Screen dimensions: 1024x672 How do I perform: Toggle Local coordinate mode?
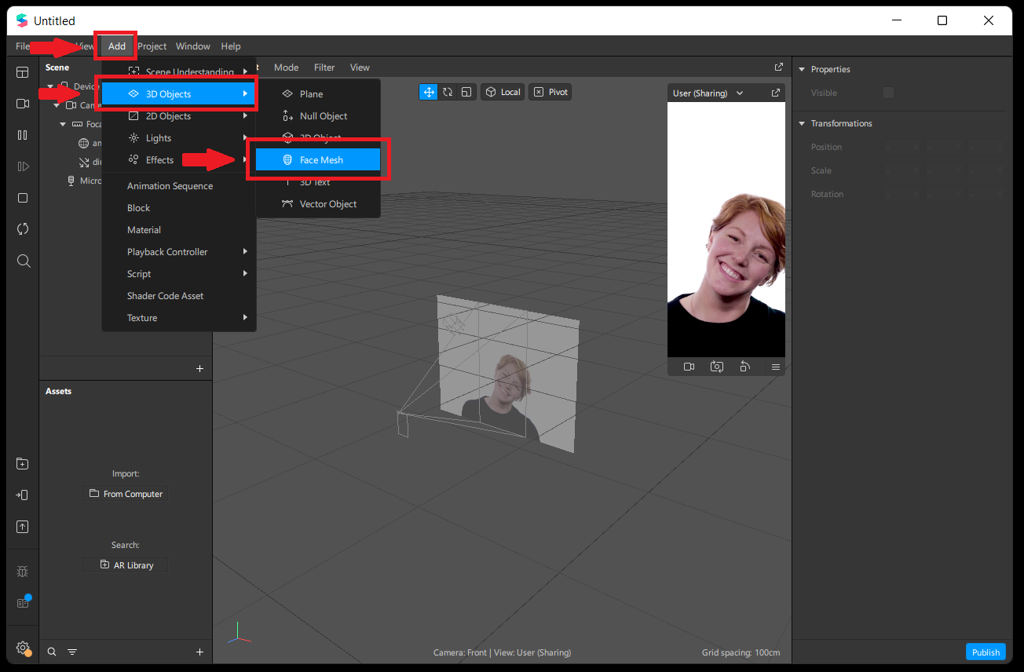(503, 92)
